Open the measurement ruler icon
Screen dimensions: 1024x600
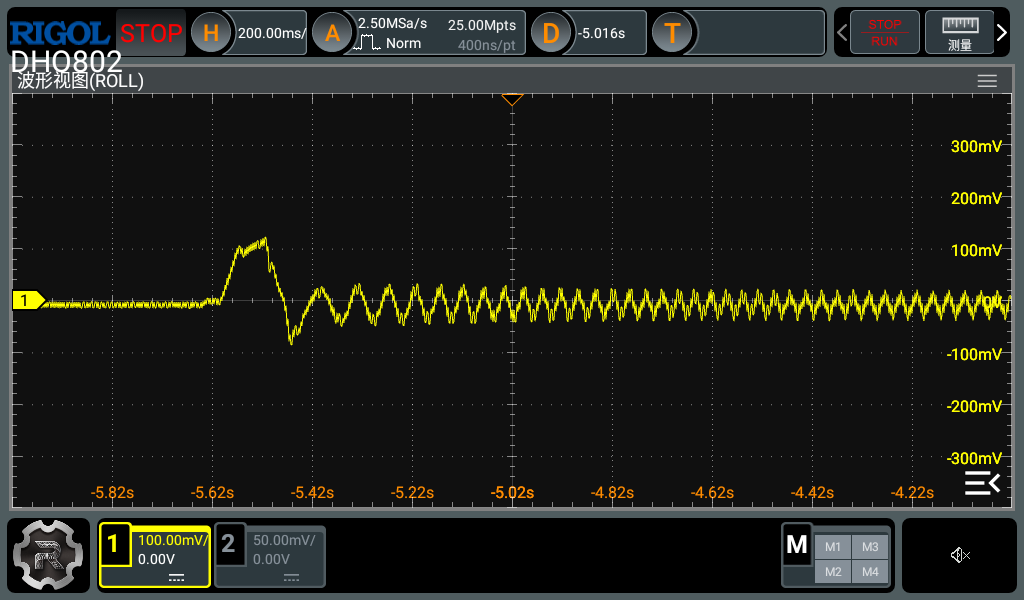point(959,32)
